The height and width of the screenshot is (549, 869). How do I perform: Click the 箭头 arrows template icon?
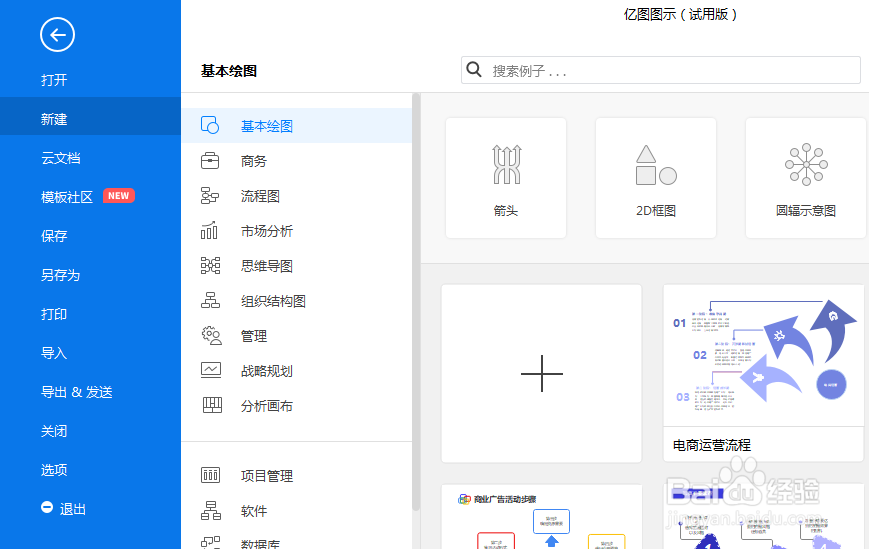[507, 165]
